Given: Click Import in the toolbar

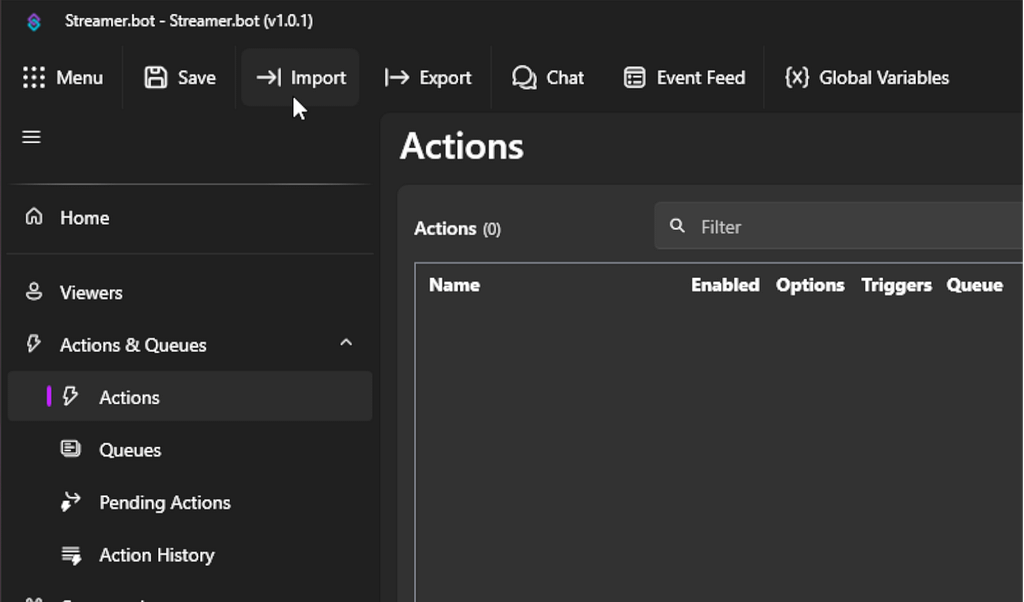Looking at the screenshot, I should coord(301,78).
